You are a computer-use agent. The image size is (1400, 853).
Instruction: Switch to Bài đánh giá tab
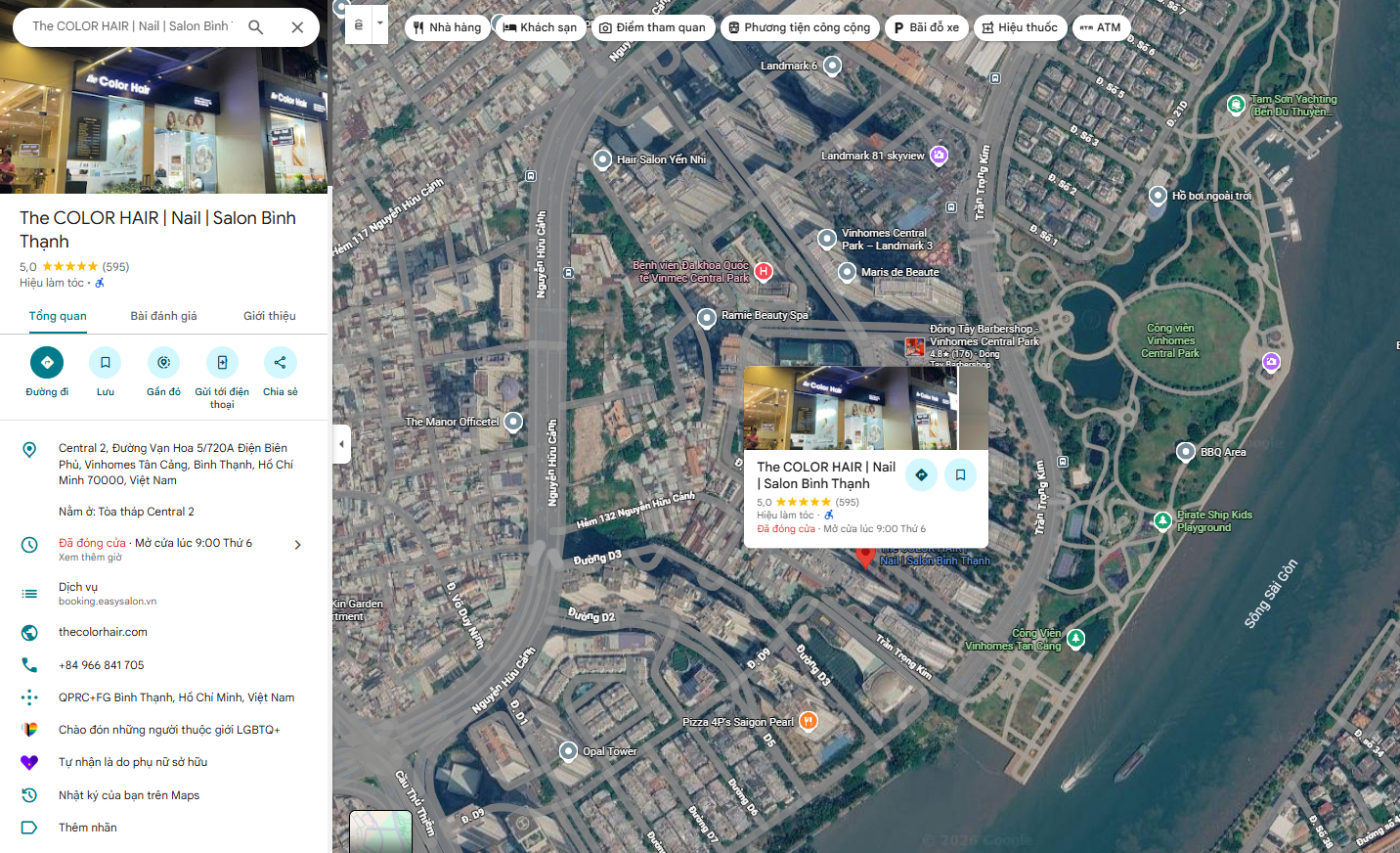[x=163, y=316]
